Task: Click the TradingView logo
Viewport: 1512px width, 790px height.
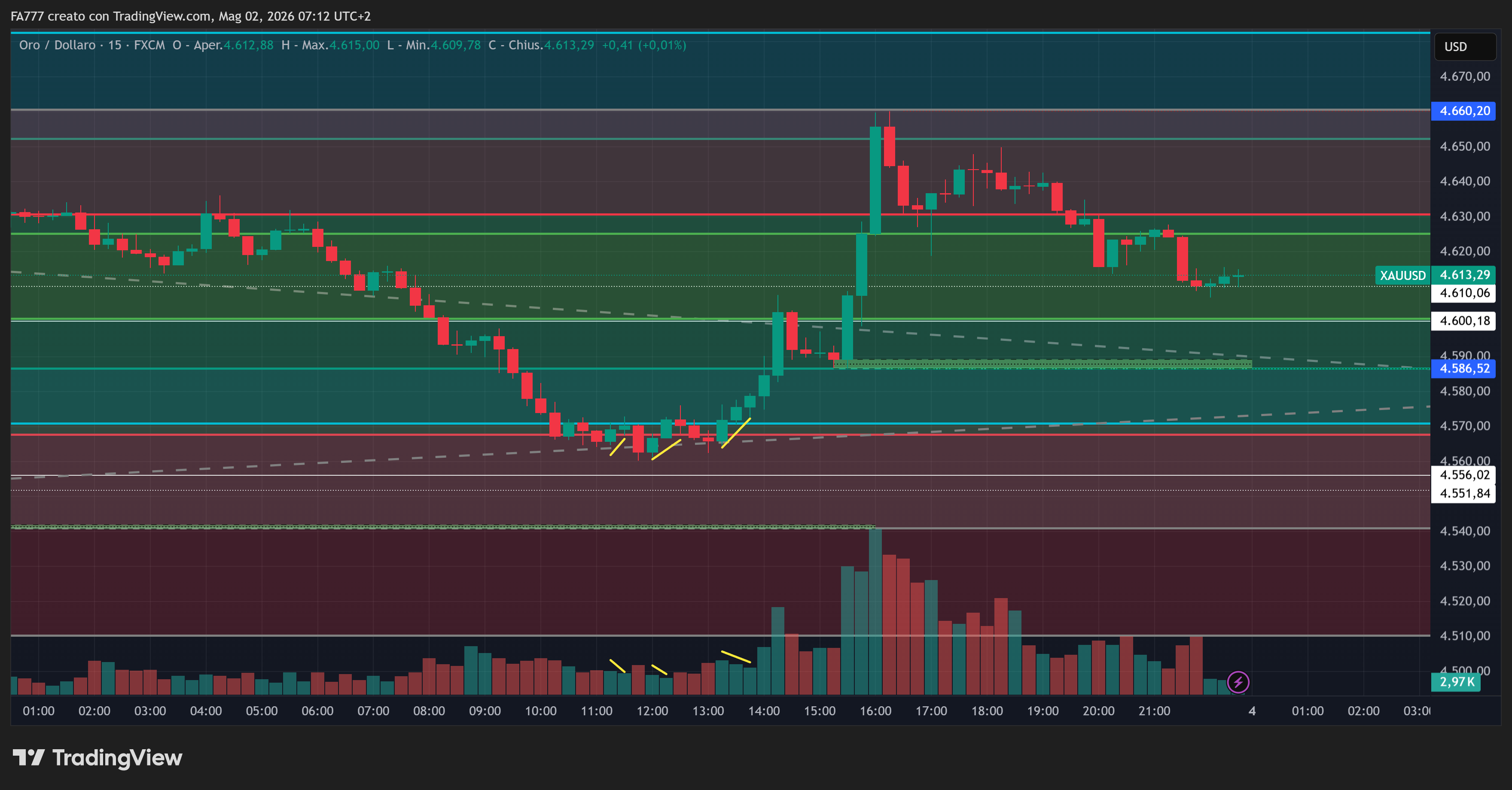Action: tap(98, 758)
